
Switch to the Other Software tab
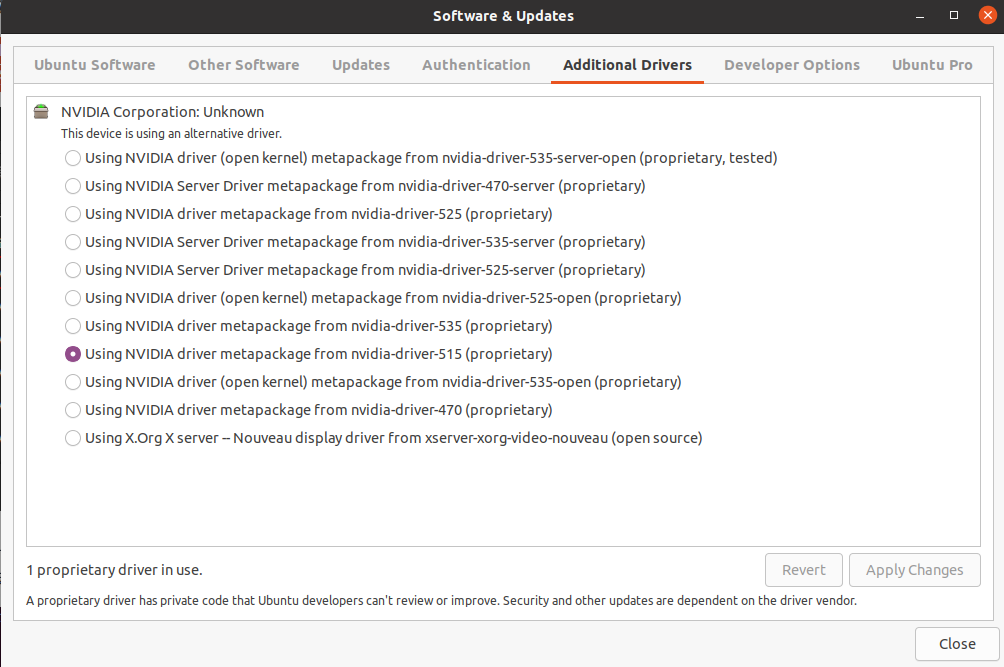(243, 65)
